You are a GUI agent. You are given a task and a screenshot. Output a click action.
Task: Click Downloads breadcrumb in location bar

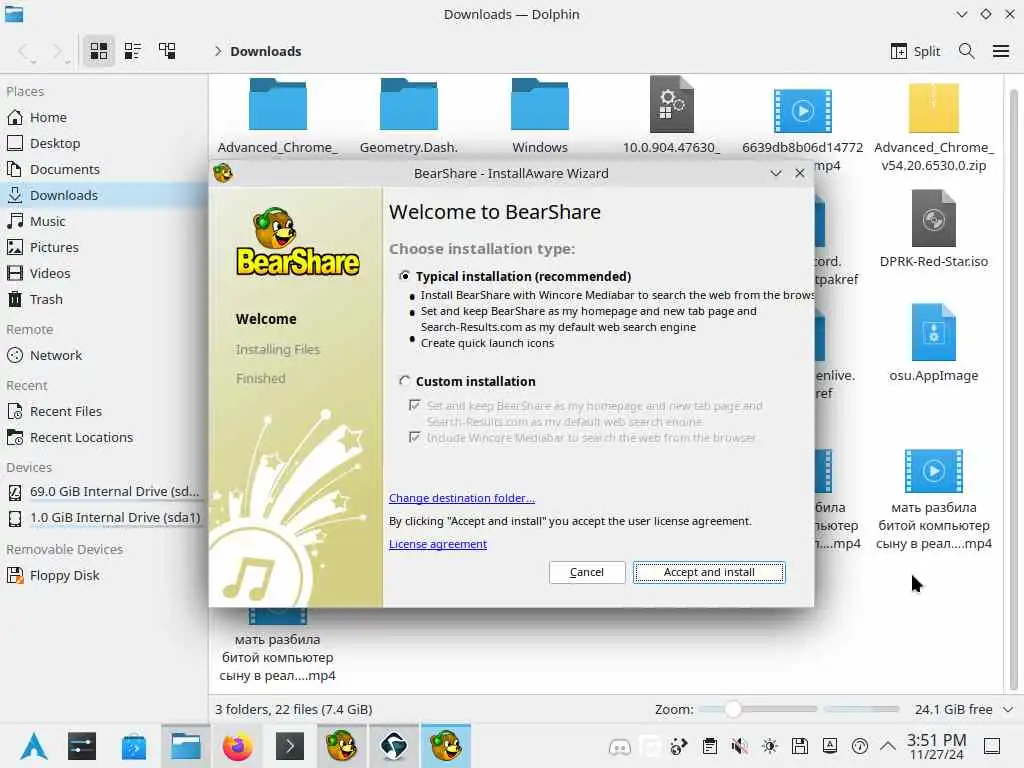click(266, 51)
